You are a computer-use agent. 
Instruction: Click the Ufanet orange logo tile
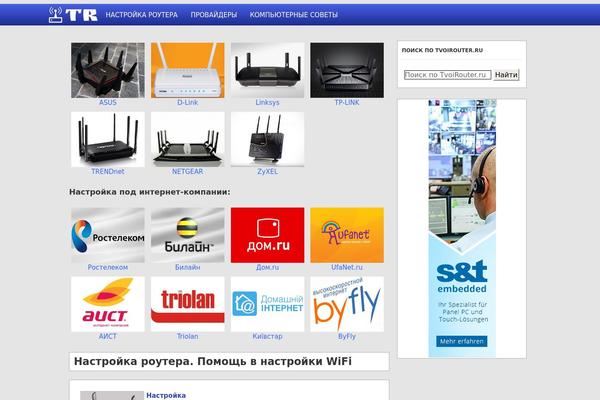tap(347, 235)
